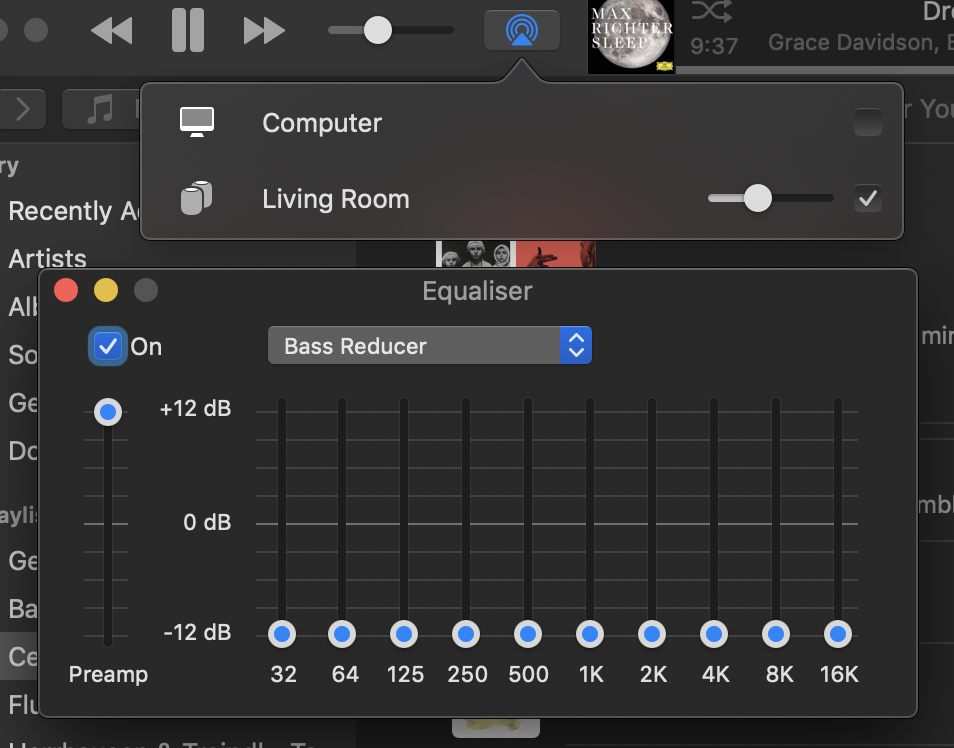The width and height of the screenshot is (954, 748).
Task: Open the Bass Reducer preset dropdown
Action: (x=430, y=346)
